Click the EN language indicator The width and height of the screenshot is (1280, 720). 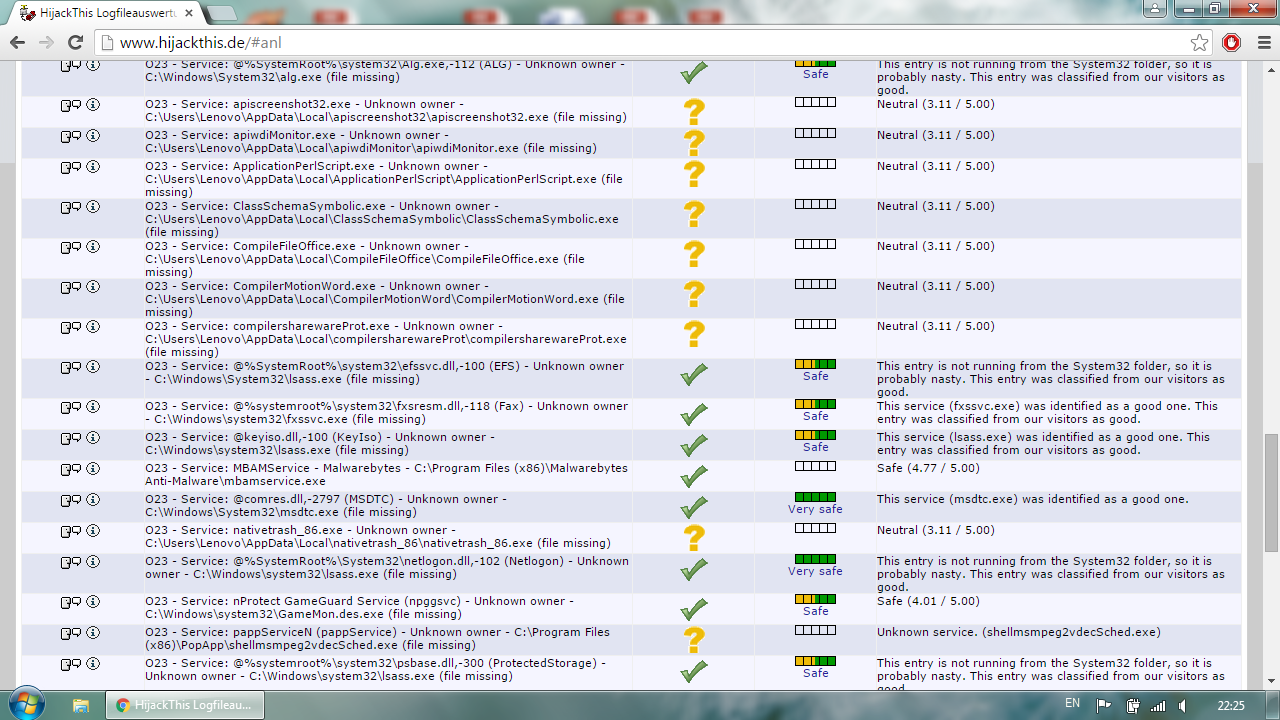(x=1072, y=704)
